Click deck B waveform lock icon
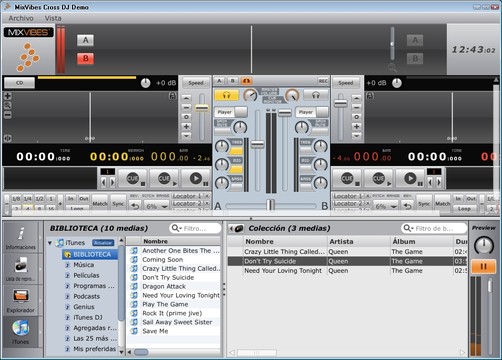Image resolution: width=502 pixels, height=360 pixels. click(x=370, y=96)
